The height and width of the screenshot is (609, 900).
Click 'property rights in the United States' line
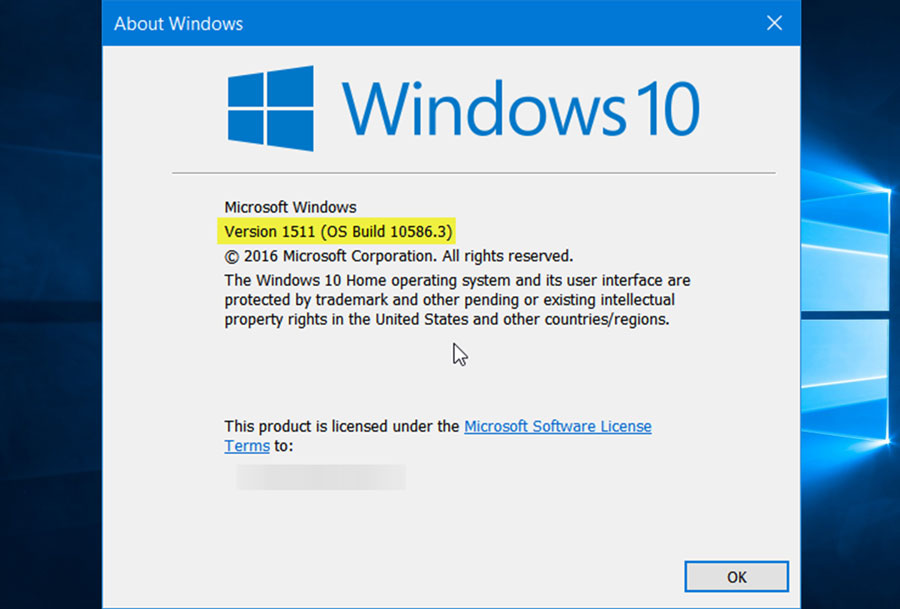point(447,319)
